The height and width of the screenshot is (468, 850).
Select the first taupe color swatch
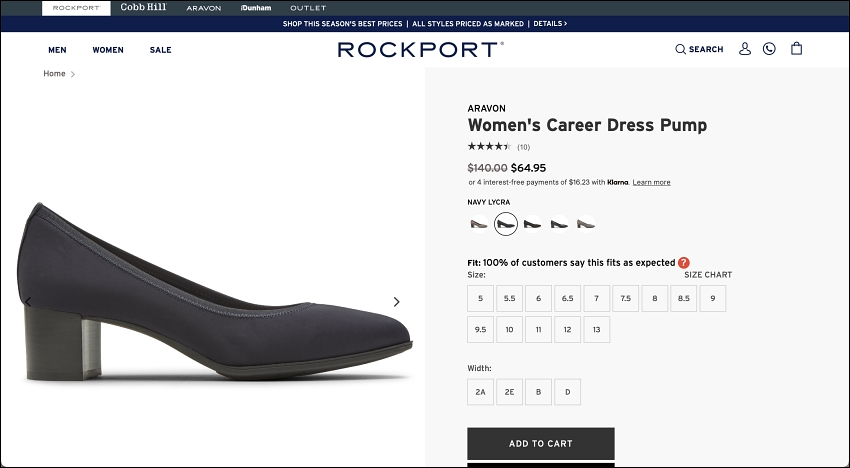[479, 223]
